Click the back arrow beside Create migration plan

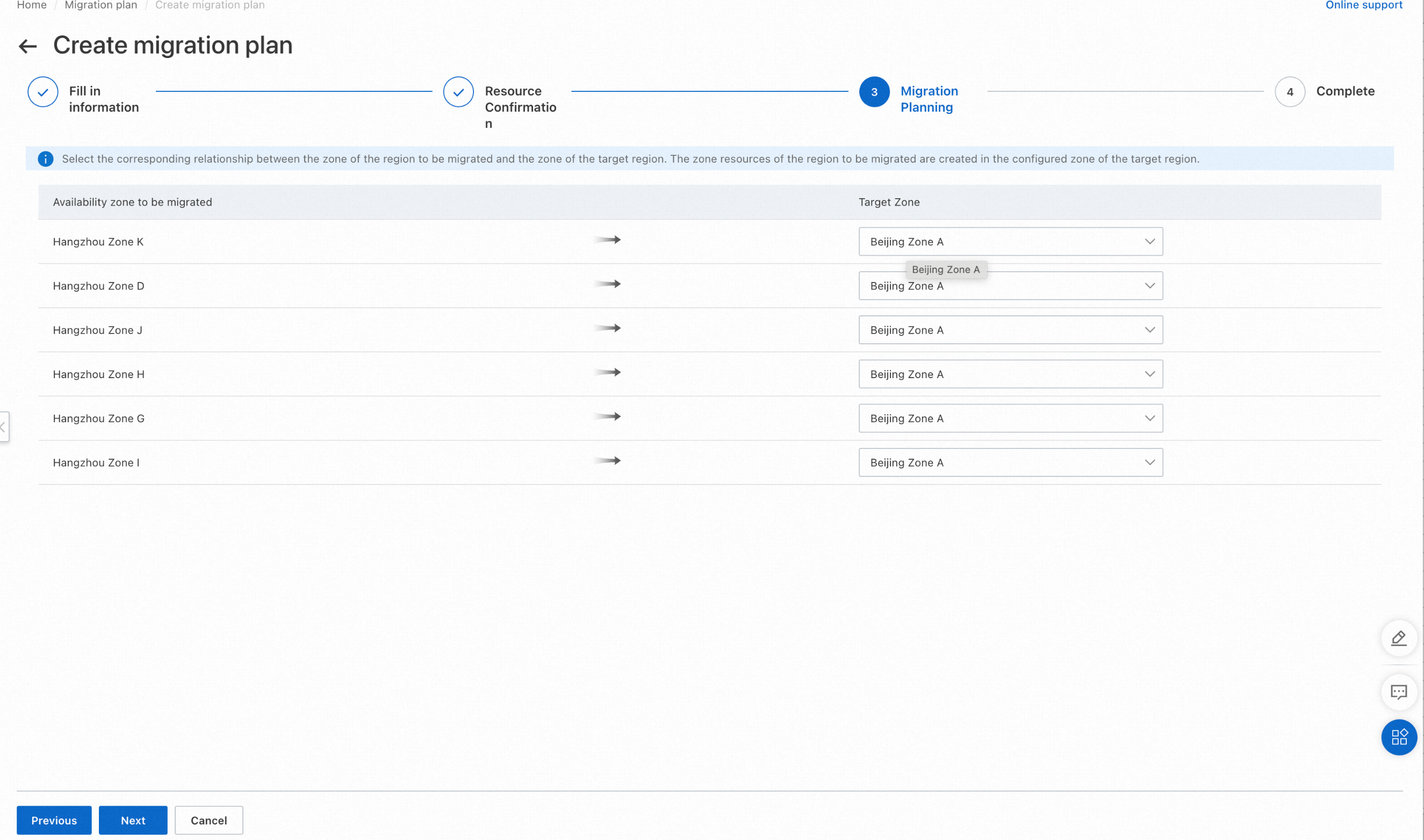pos(27,46)
